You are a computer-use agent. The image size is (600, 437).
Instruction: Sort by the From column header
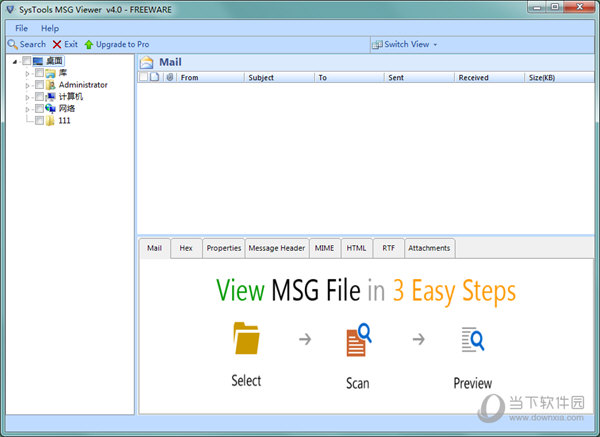[x=210, y=77]
